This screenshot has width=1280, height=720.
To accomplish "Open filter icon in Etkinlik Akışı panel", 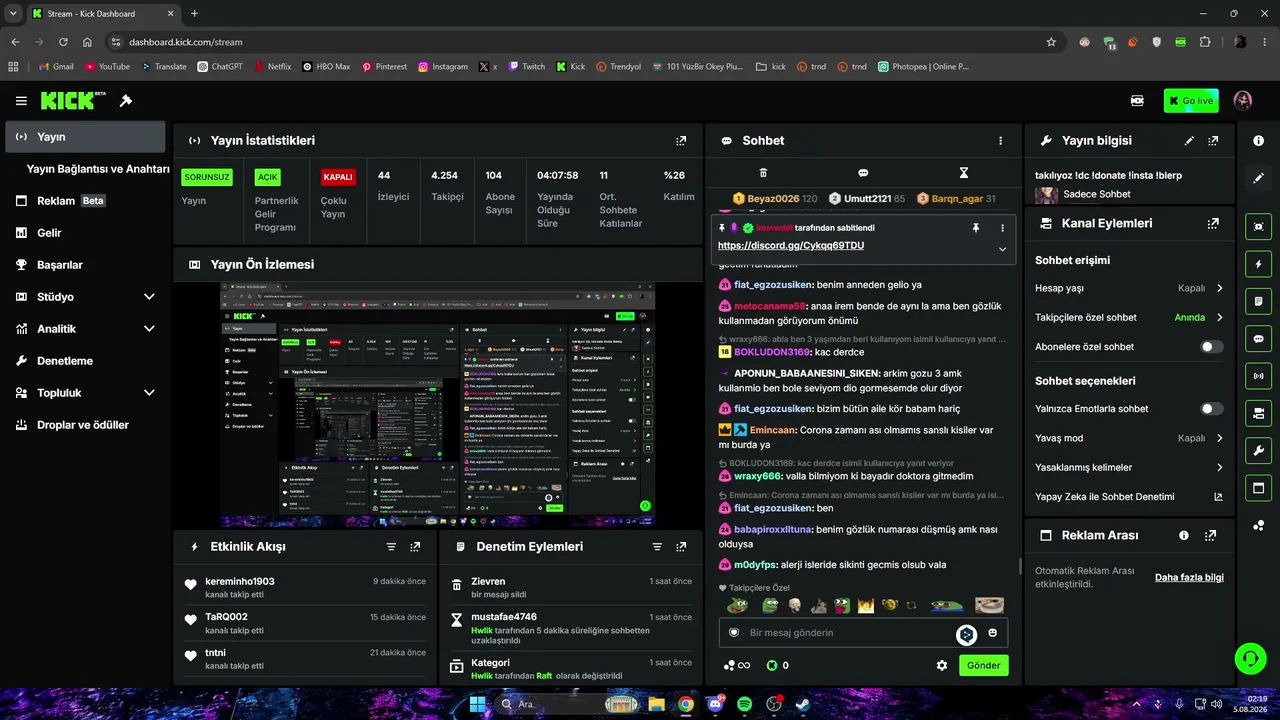I will pyautogui.click(x=391, y=547).
